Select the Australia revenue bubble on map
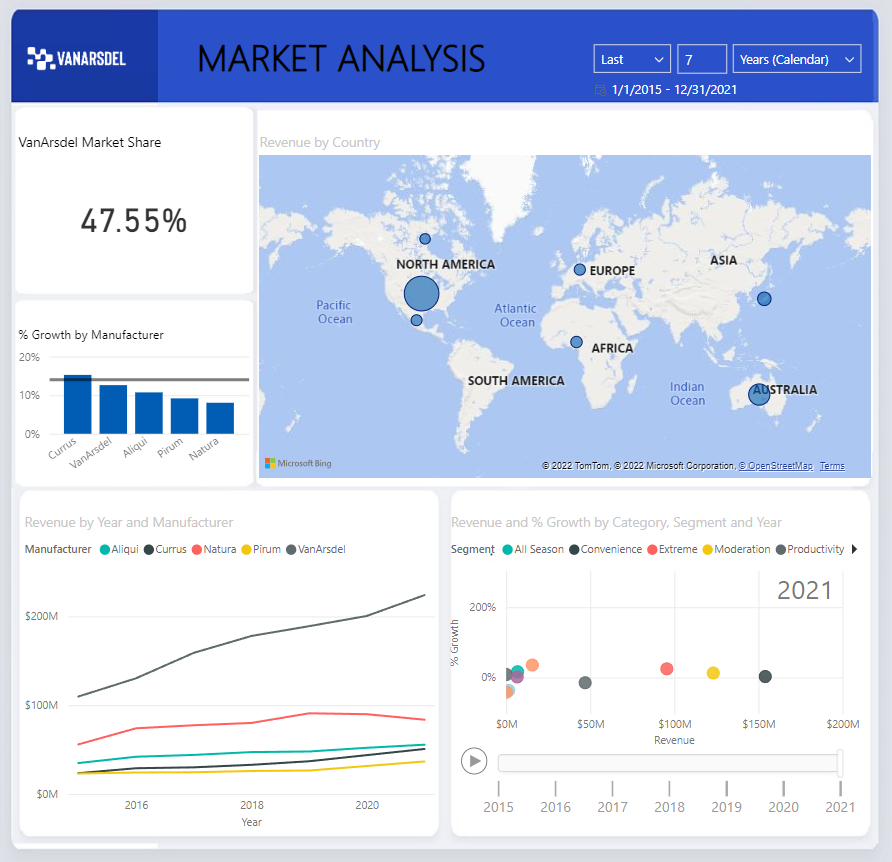This screenshot has width=892, height=862. (x=759, y=394)
